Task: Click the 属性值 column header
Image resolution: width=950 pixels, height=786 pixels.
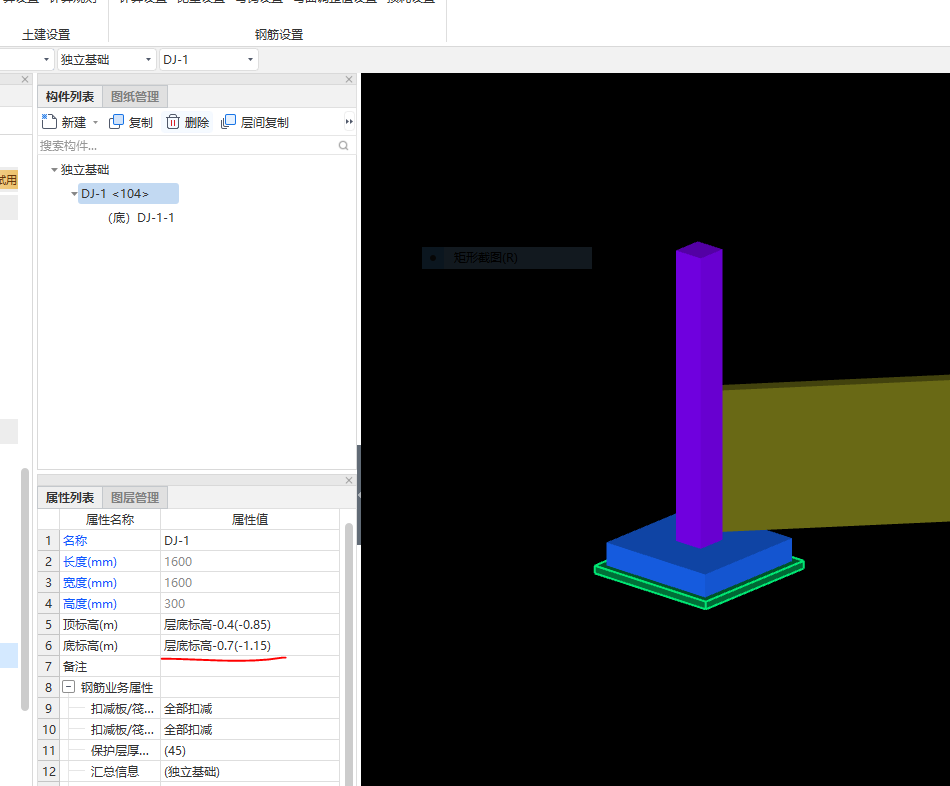Action: 250,519
